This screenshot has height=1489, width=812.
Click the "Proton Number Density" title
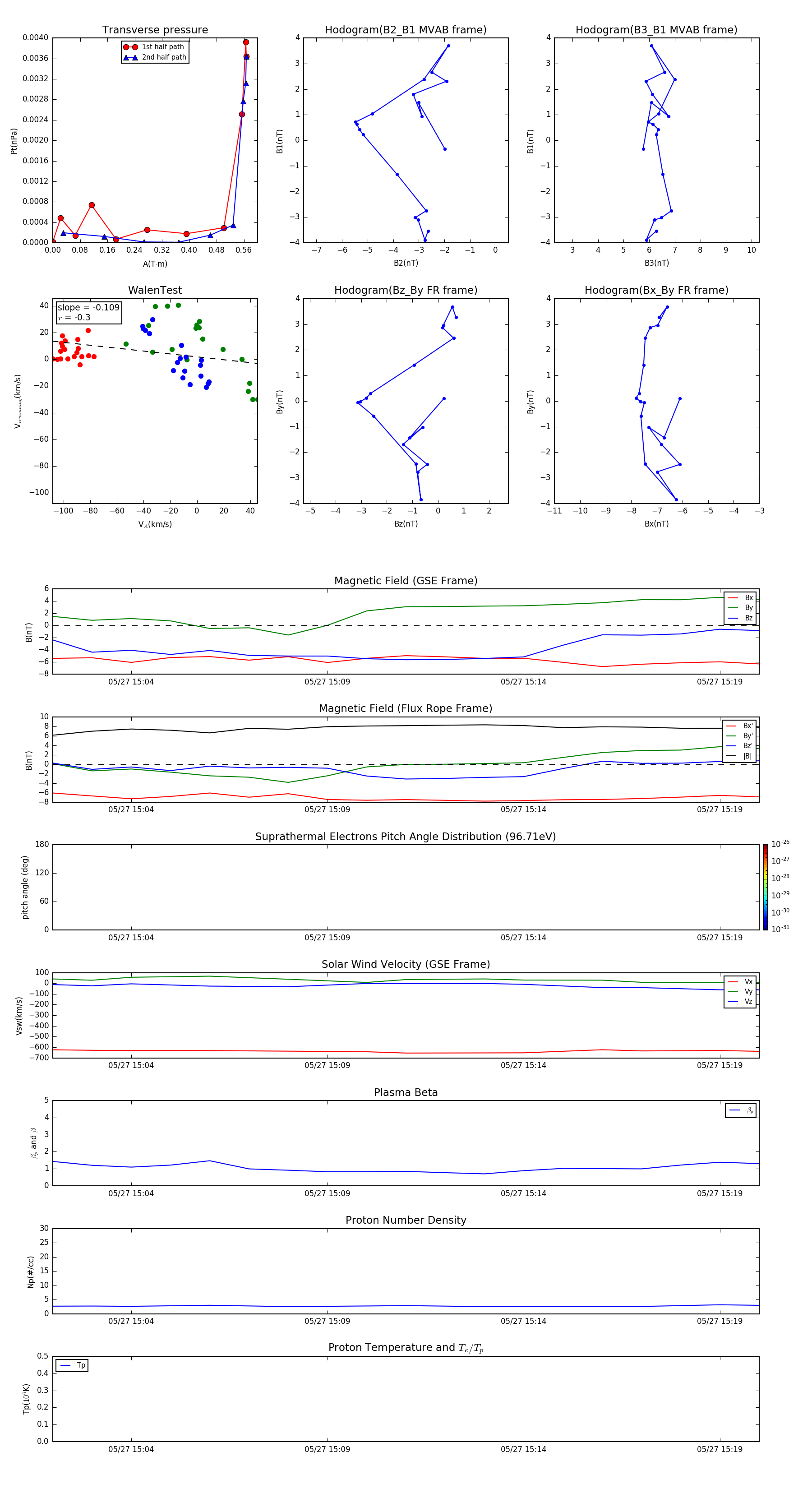pyautogui.click(x=406, y=1220)
